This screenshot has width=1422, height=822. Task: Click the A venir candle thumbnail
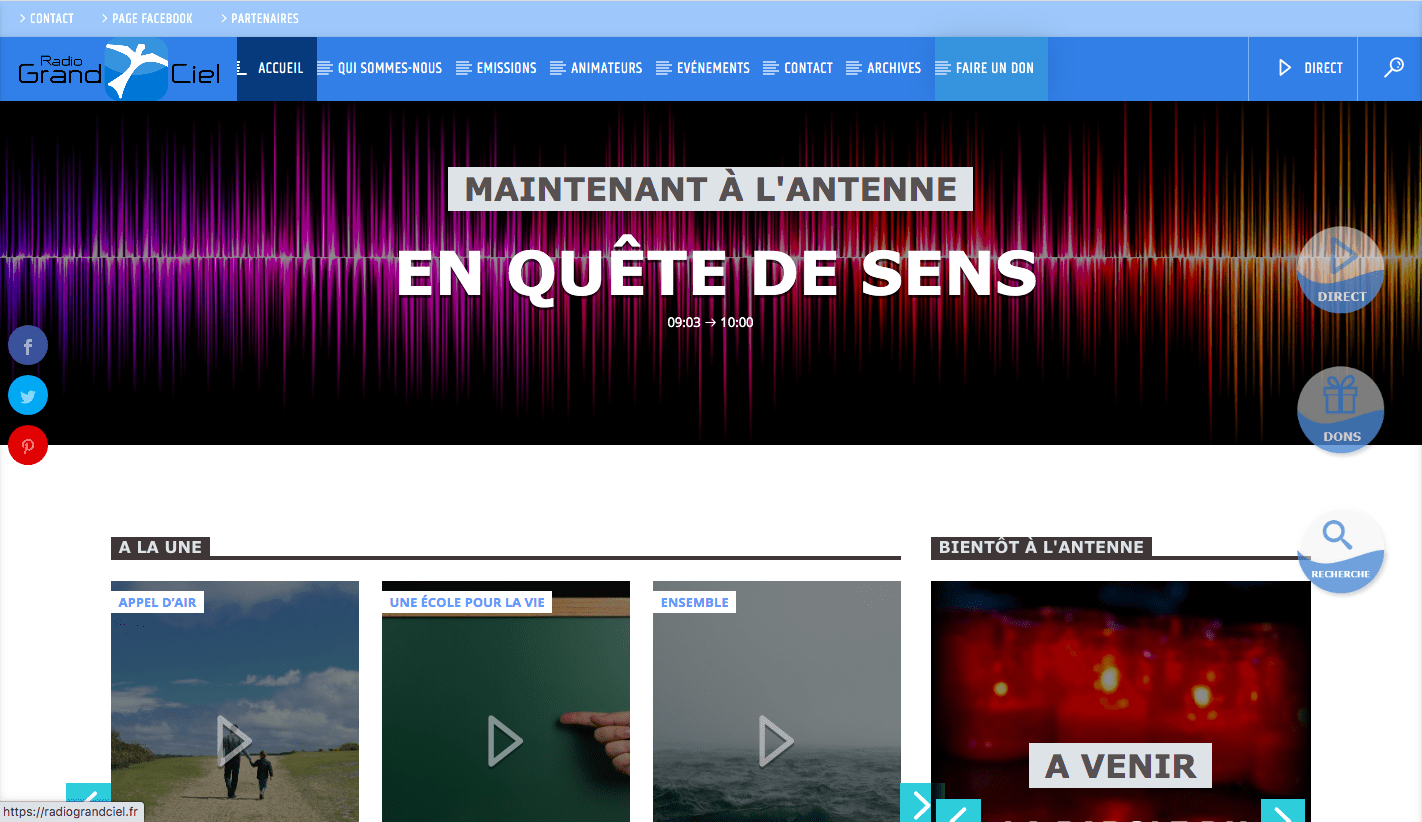pyautogui.click(x=1120, y=701)
